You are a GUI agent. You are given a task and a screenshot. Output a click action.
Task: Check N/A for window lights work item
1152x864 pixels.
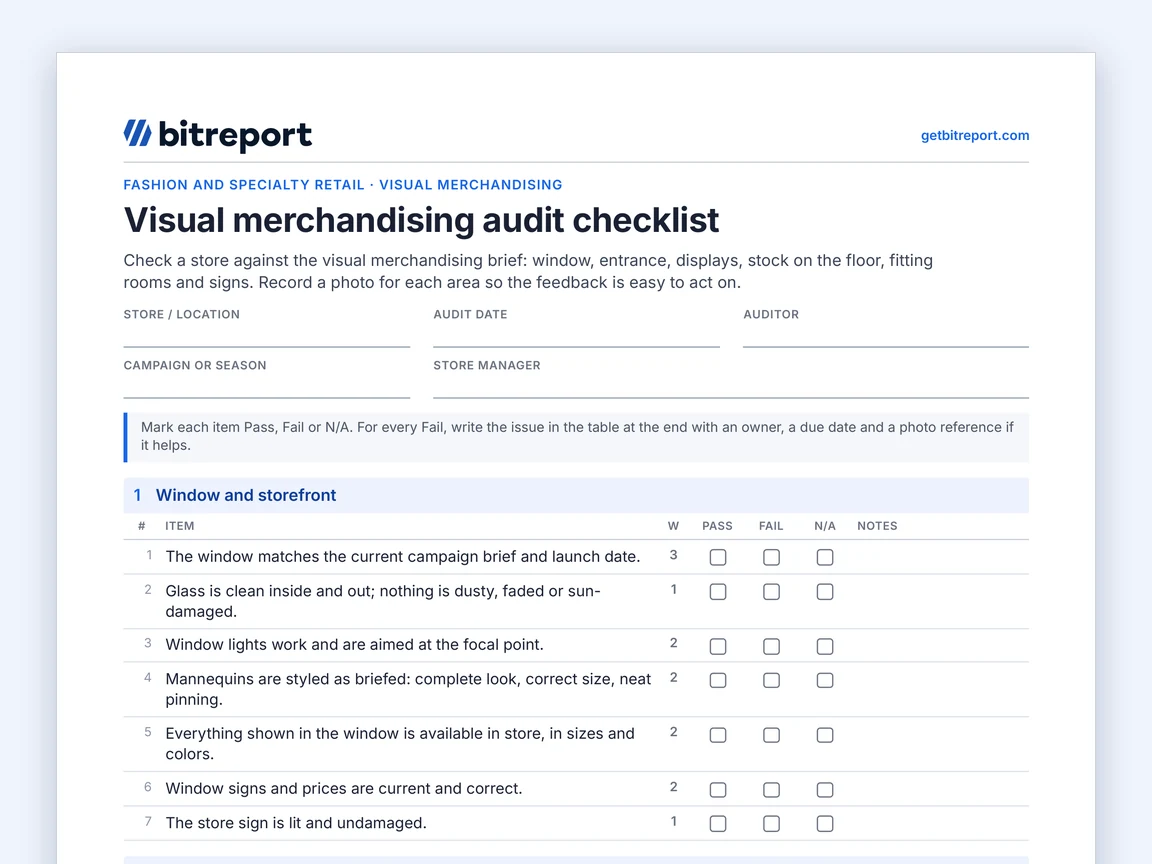coord(825,646)
